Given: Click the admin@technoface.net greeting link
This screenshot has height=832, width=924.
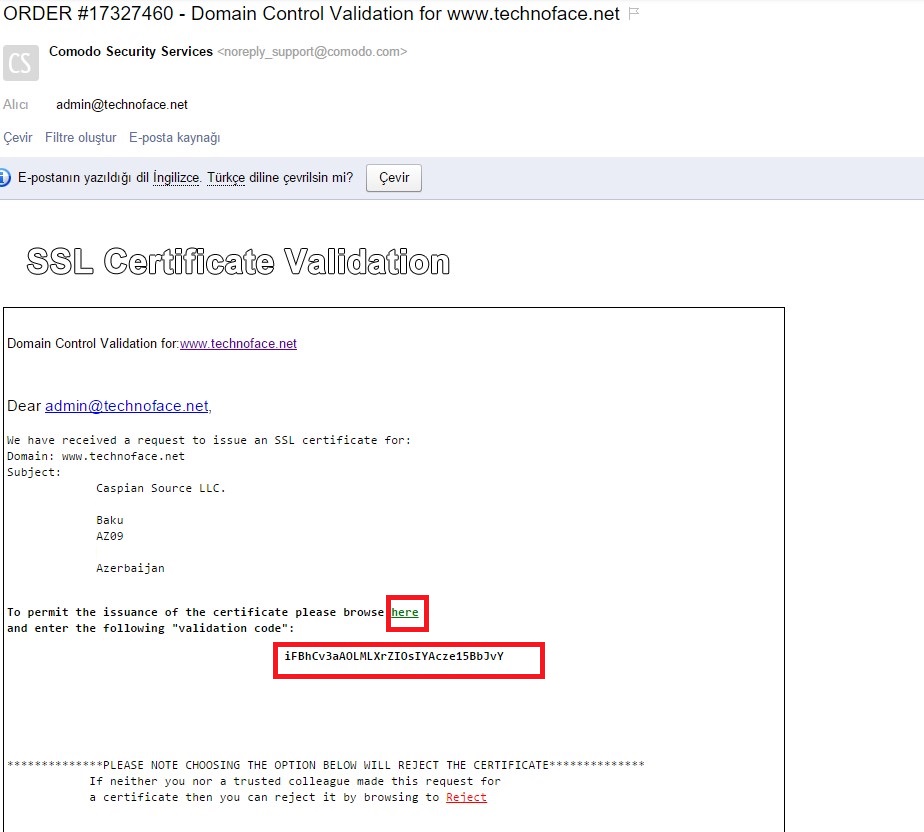Looking at the screenshot, I should pyautogui.click(x=127, y=406).
